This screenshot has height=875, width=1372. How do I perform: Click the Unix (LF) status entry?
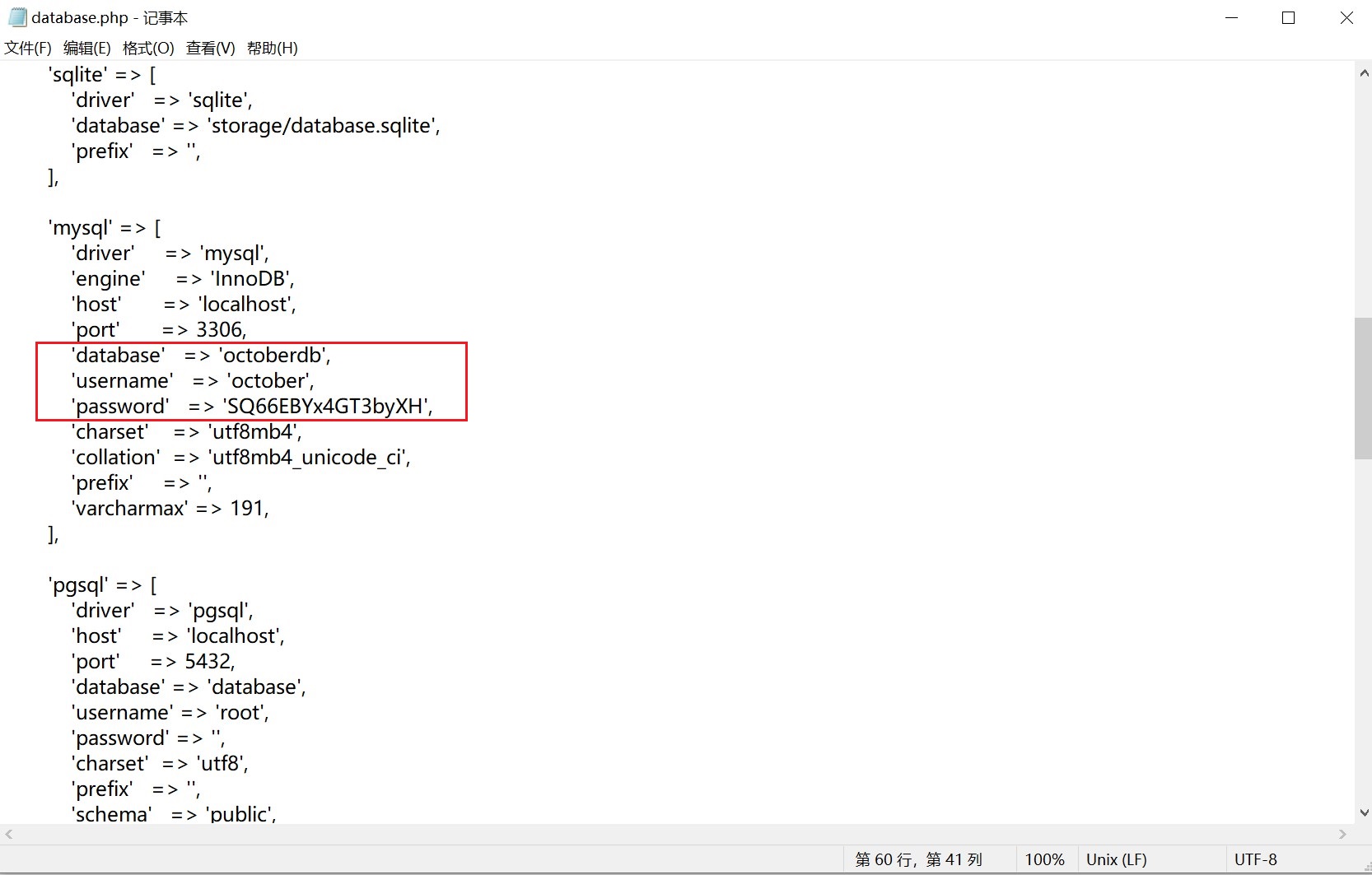pyautogui.click(x=1116, y=859)
